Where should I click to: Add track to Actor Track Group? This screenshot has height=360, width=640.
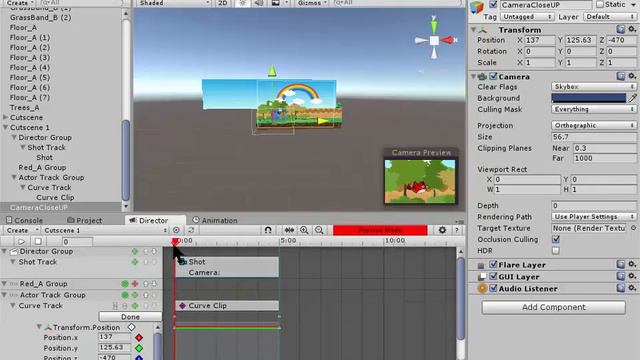pos(135,295)
